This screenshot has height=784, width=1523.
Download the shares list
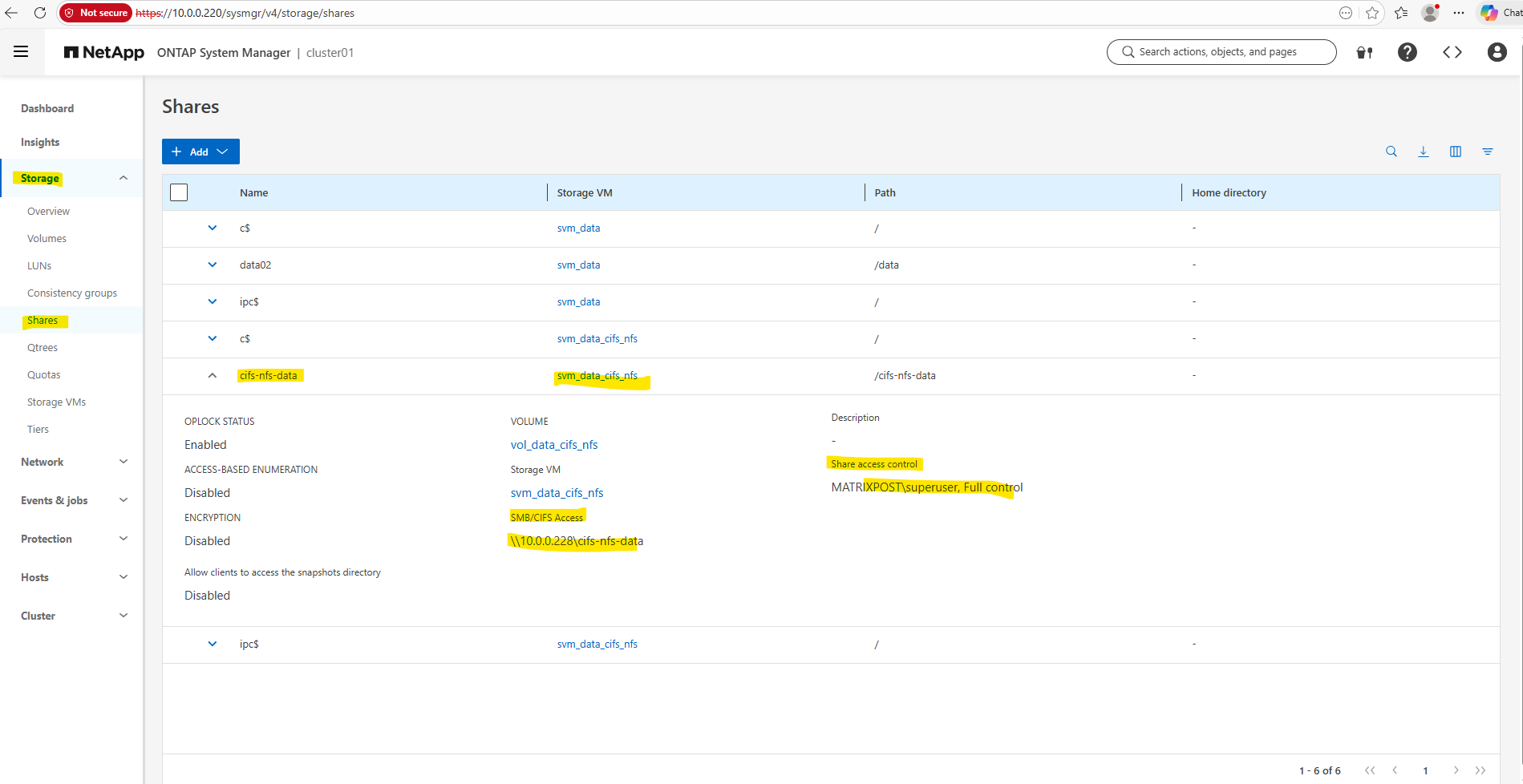[1424, 152]
